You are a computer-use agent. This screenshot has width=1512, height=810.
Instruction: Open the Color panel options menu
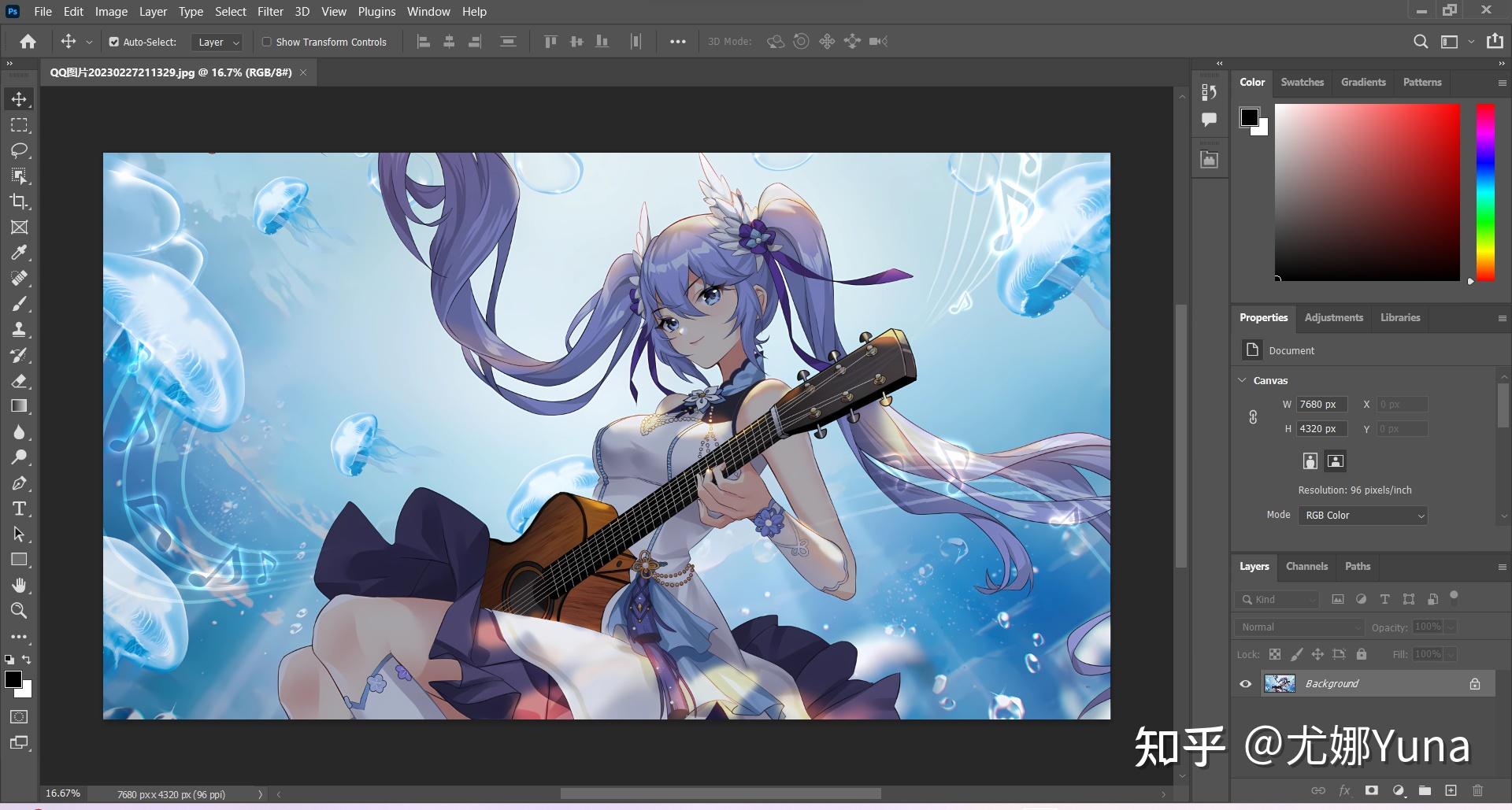[x=1502, y=83]
